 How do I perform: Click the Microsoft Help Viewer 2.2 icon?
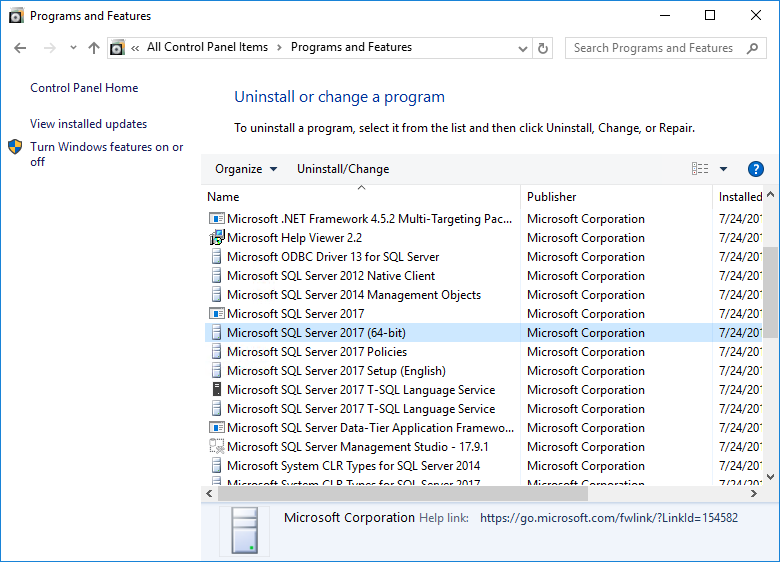(216, 238)
